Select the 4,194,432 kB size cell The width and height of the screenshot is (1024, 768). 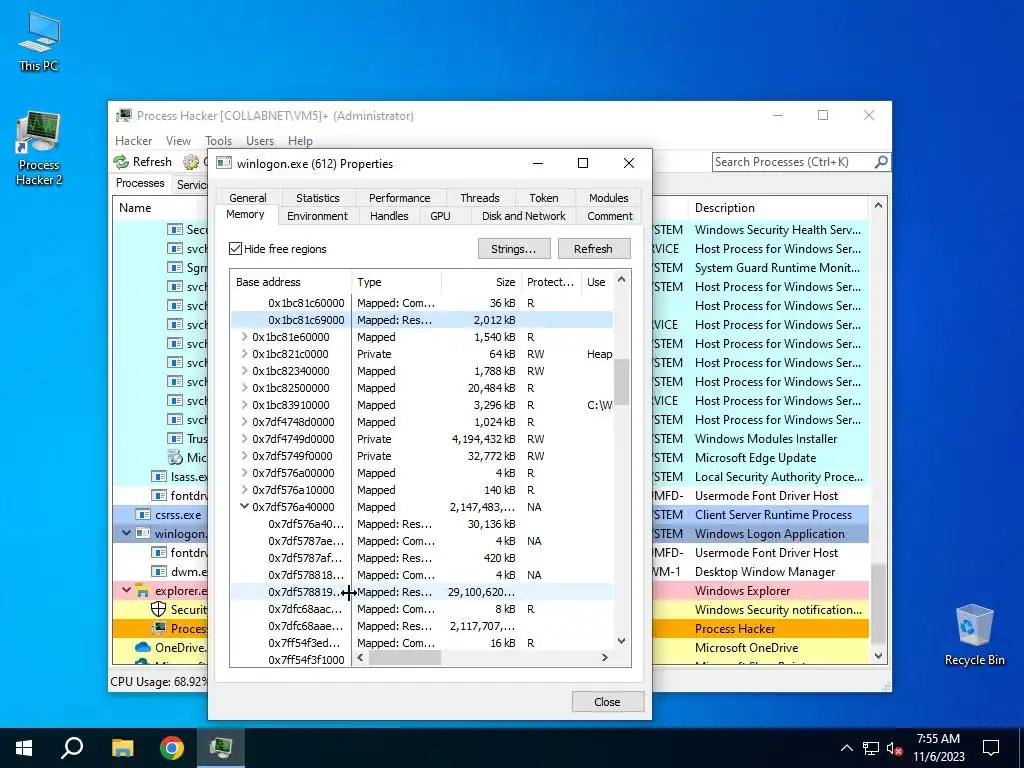(483, 439)
